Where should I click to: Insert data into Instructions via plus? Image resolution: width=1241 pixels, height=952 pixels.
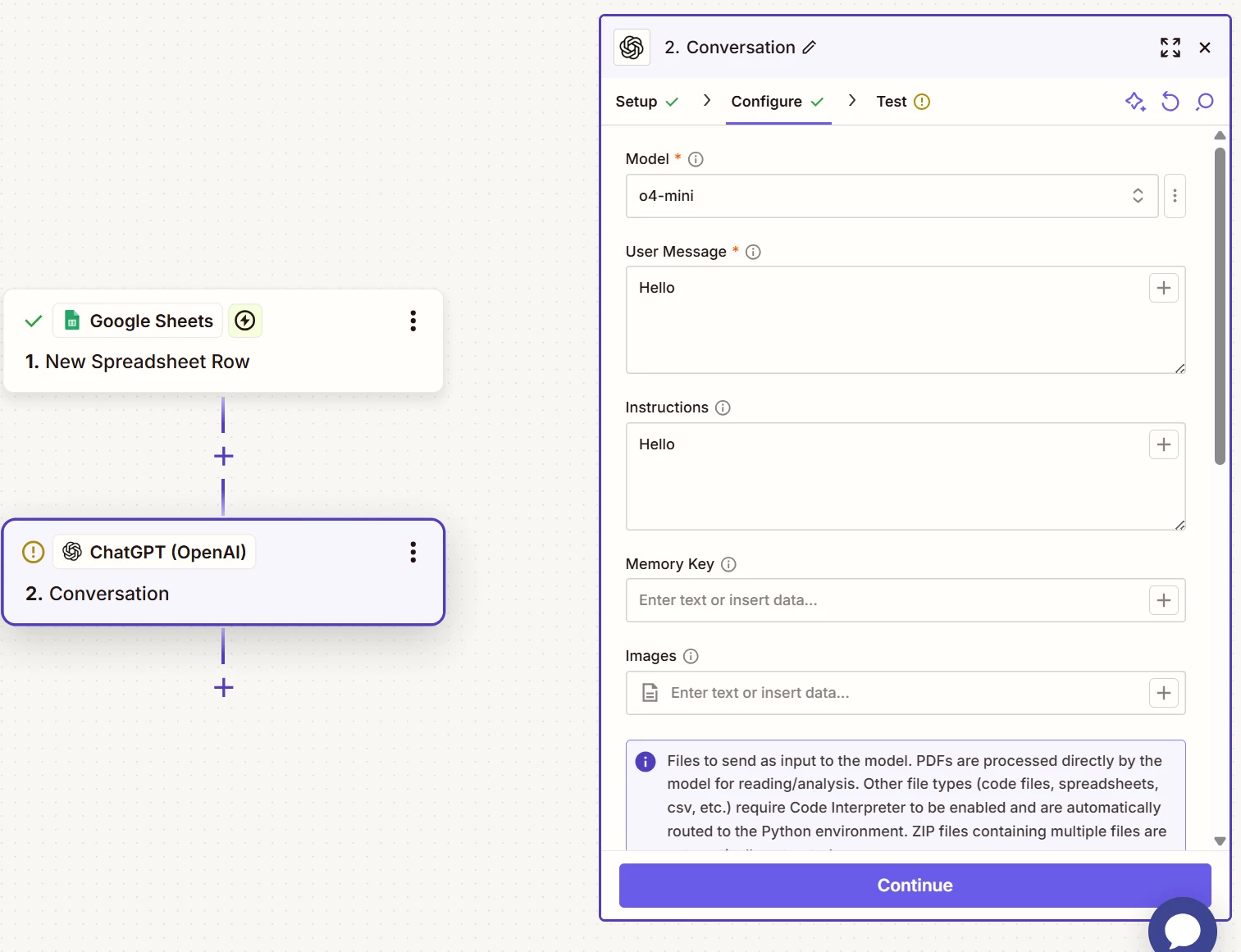coord(1163,444)
